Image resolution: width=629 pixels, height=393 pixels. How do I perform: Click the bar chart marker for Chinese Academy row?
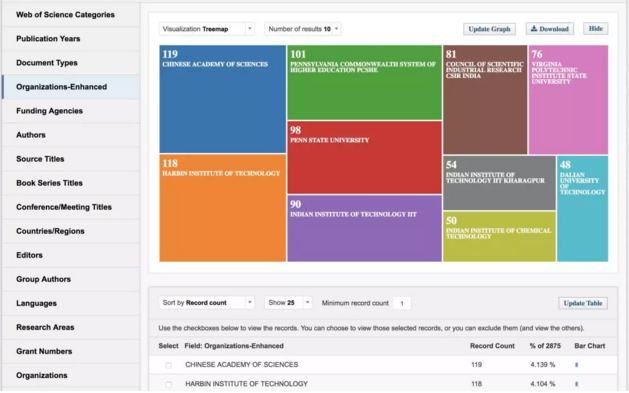[576, 365]
